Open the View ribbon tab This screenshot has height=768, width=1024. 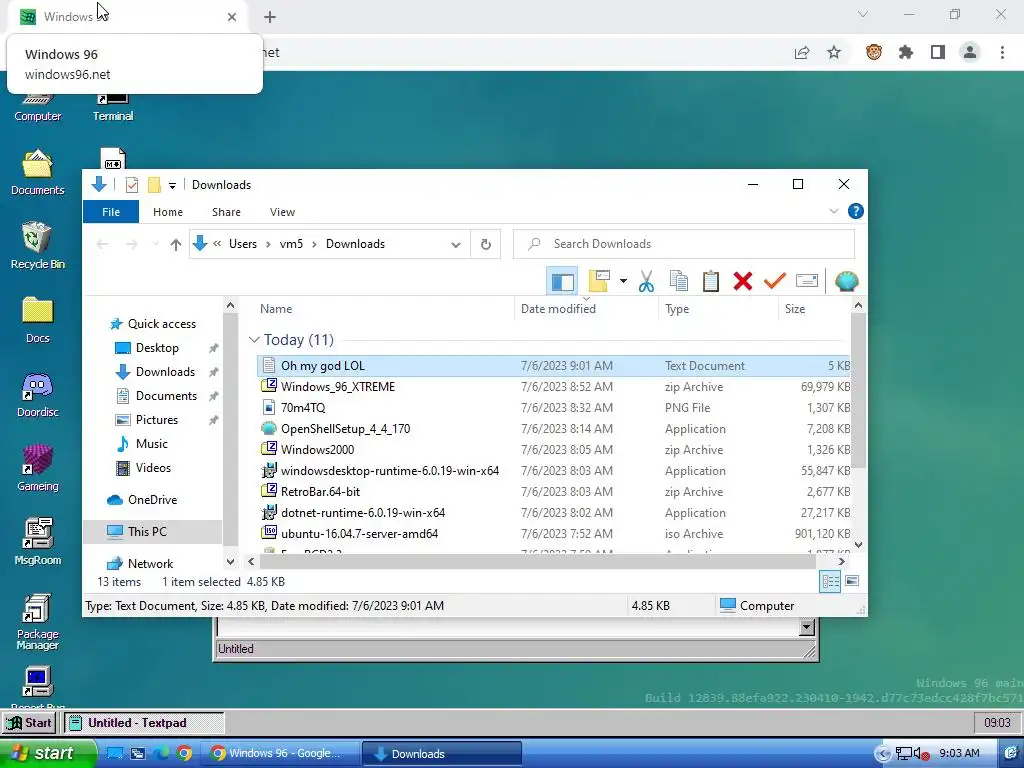tap(282, 212)
